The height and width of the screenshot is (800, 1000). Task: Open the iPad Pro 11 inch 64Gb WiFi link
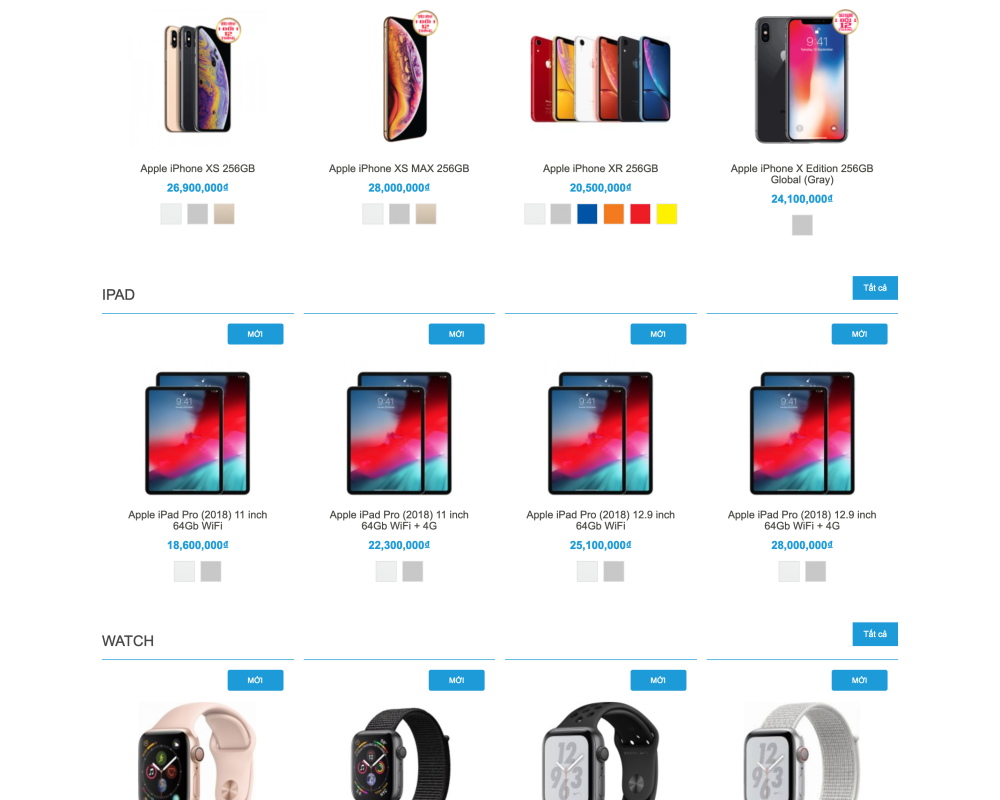(x=198, y=520)
